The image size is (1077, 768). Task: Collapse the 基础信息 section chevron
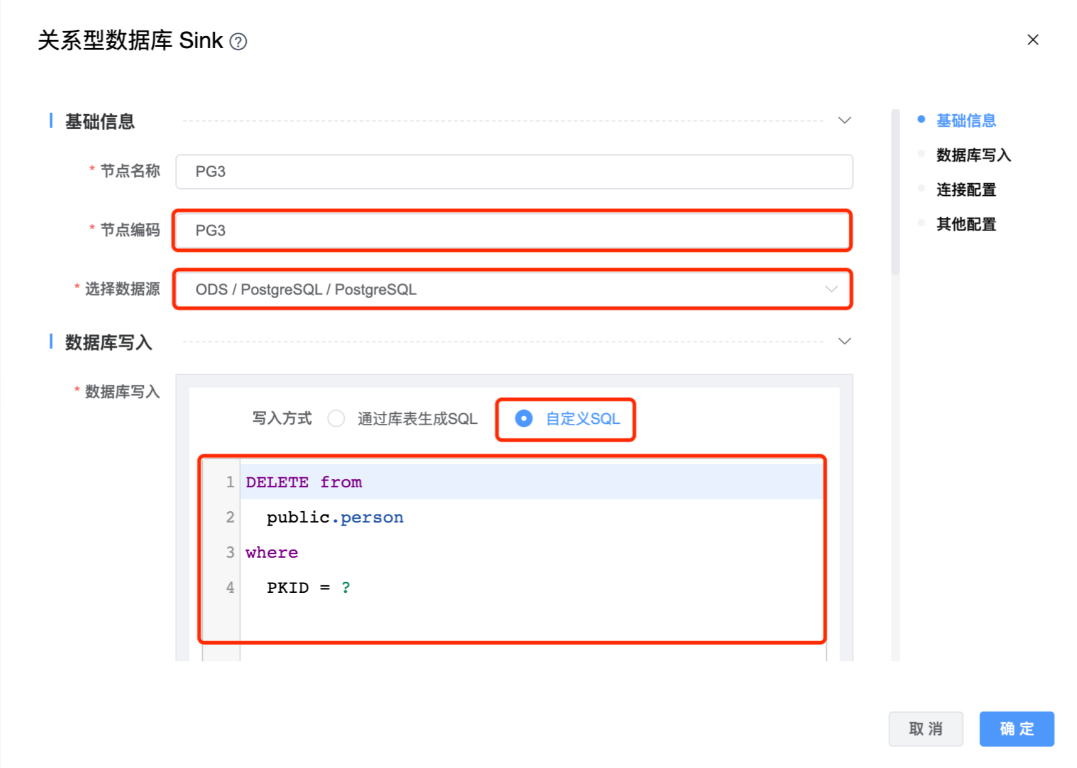coord(844,121)
